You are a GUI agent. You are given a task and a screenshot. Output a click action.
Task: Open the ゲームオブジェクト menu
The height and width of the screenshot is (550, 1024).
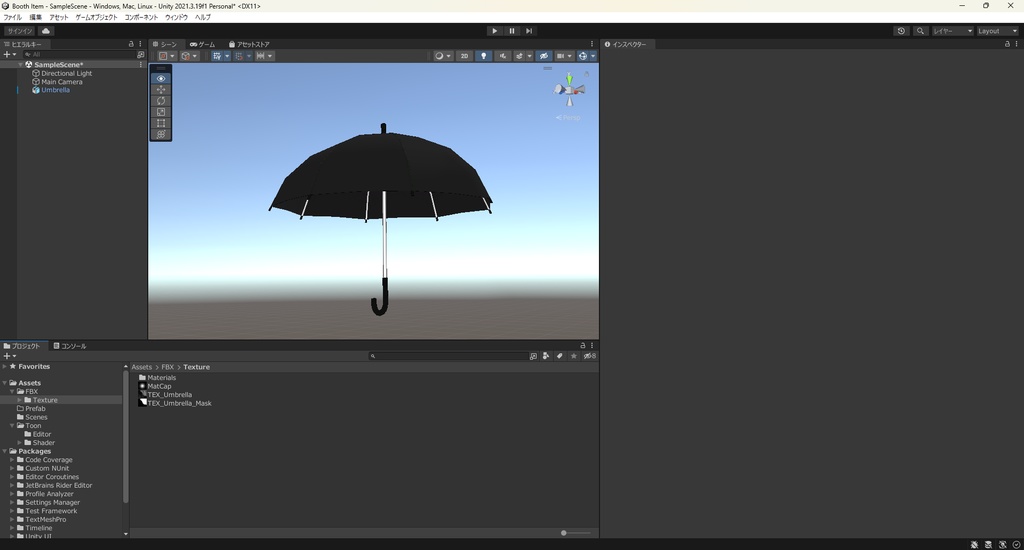(96, 18)
